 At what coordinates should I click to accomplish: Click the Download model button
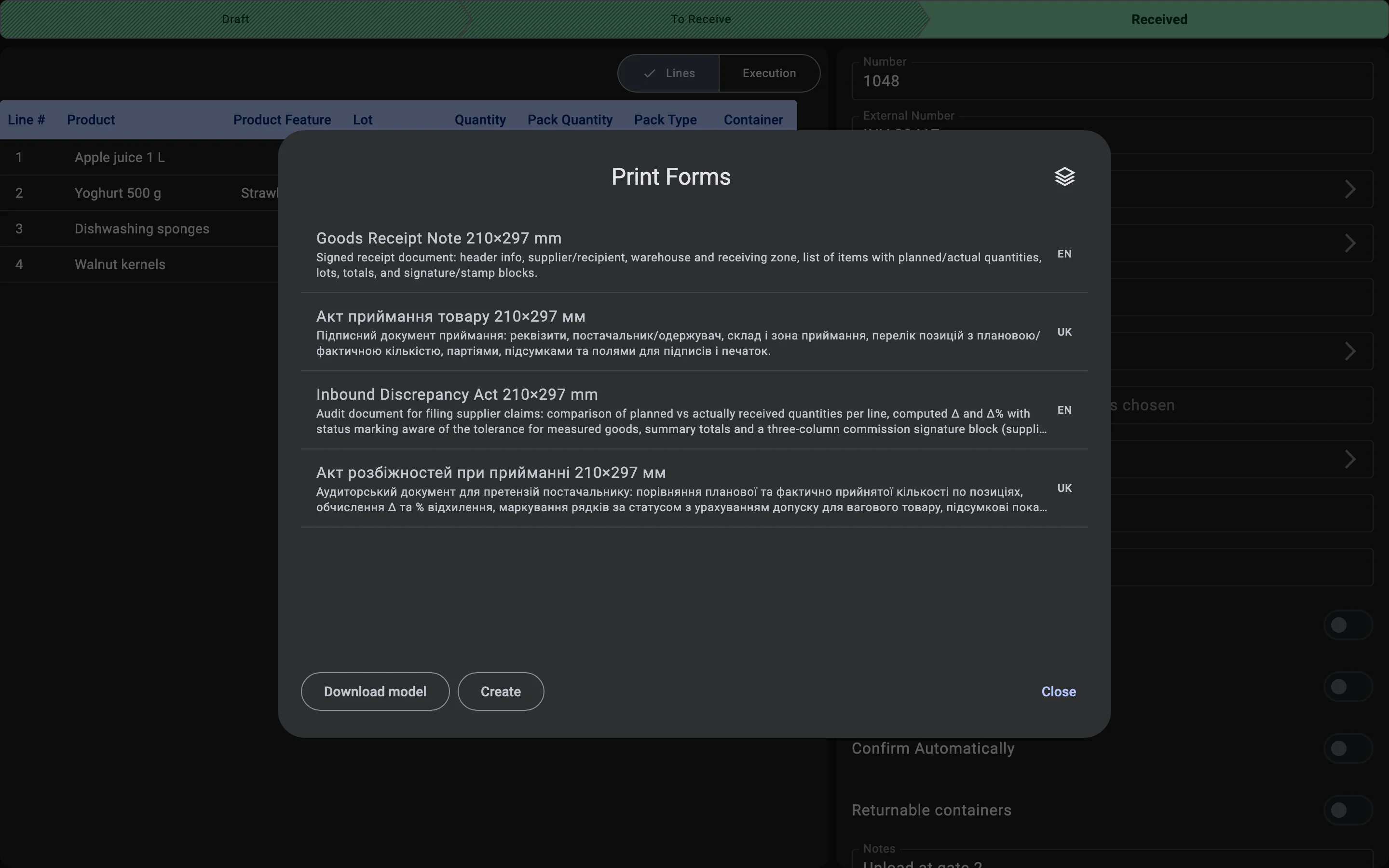(375, 691)
